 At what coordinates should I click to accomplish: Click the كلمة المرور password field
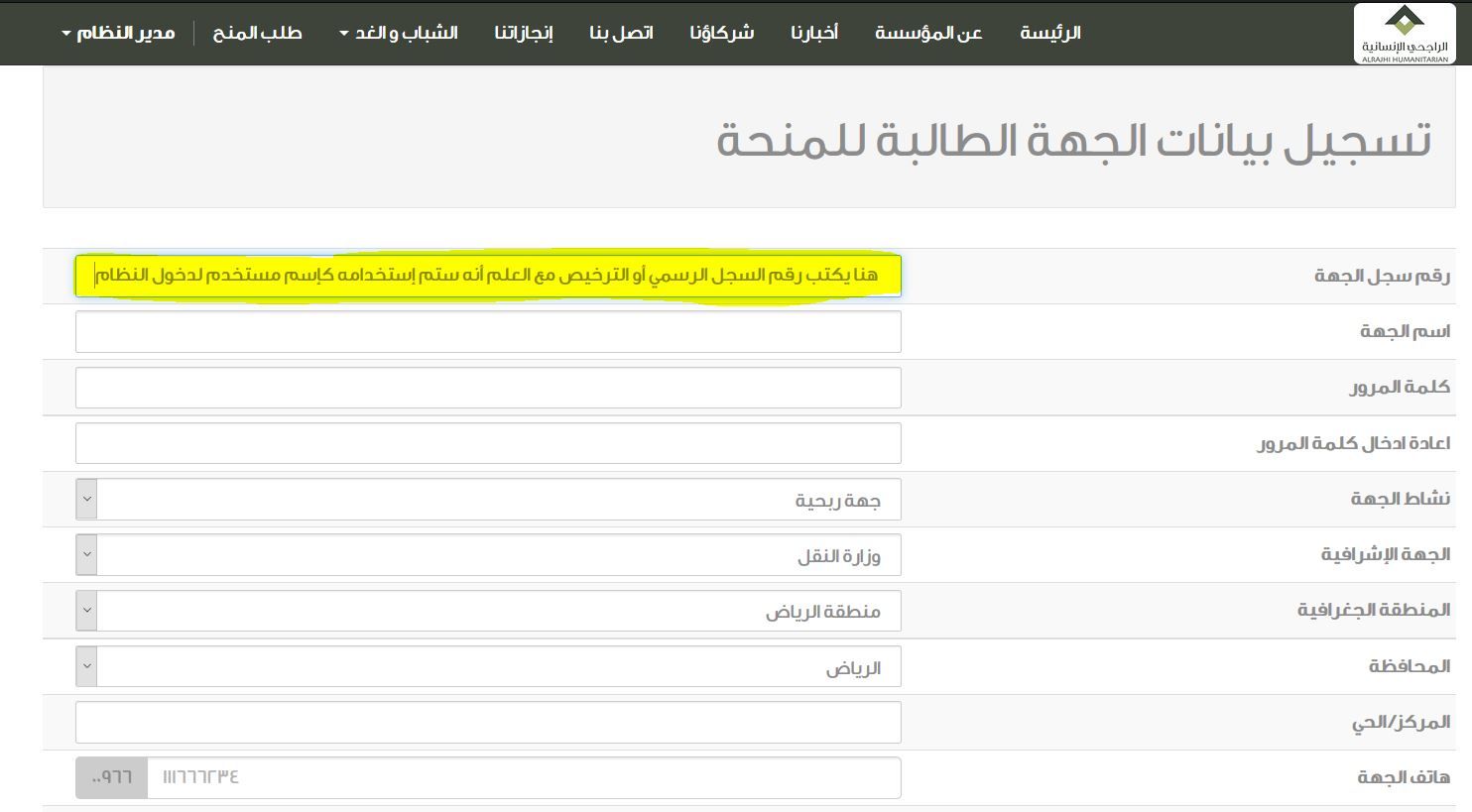488,387
